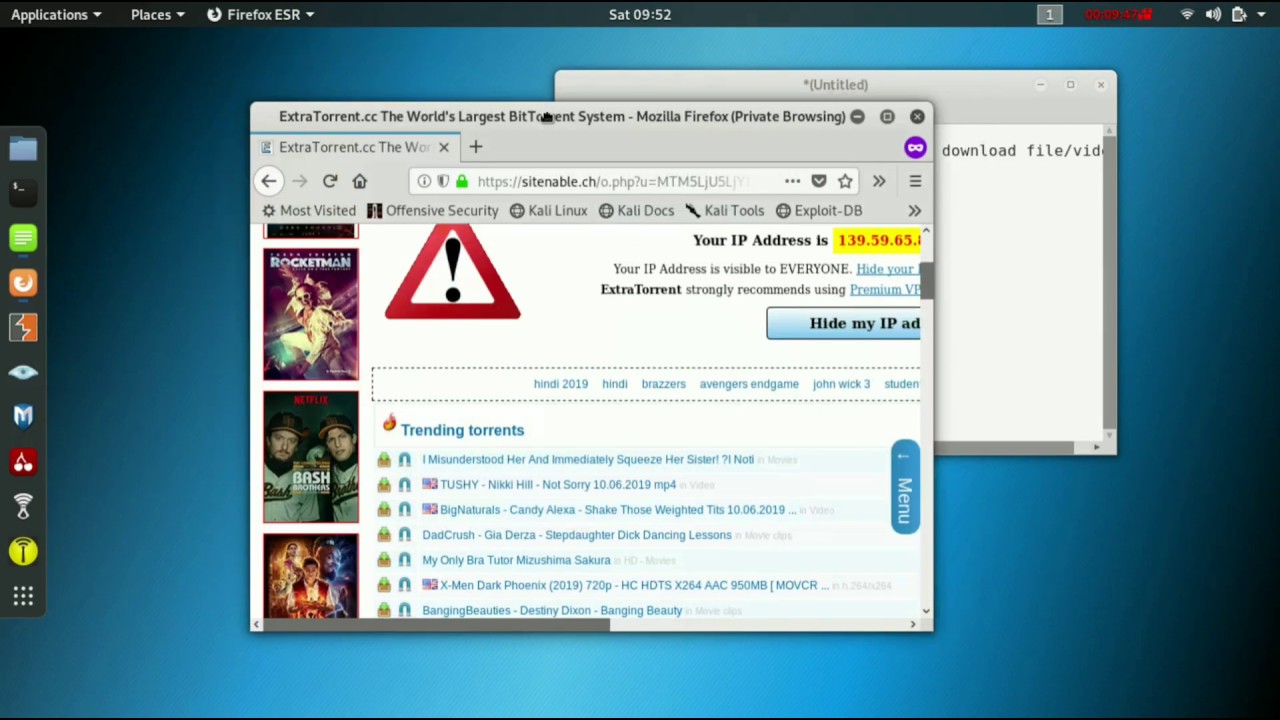1280x720 pixels.
Task: Click the Hide my IP address button
Action: 843,323
